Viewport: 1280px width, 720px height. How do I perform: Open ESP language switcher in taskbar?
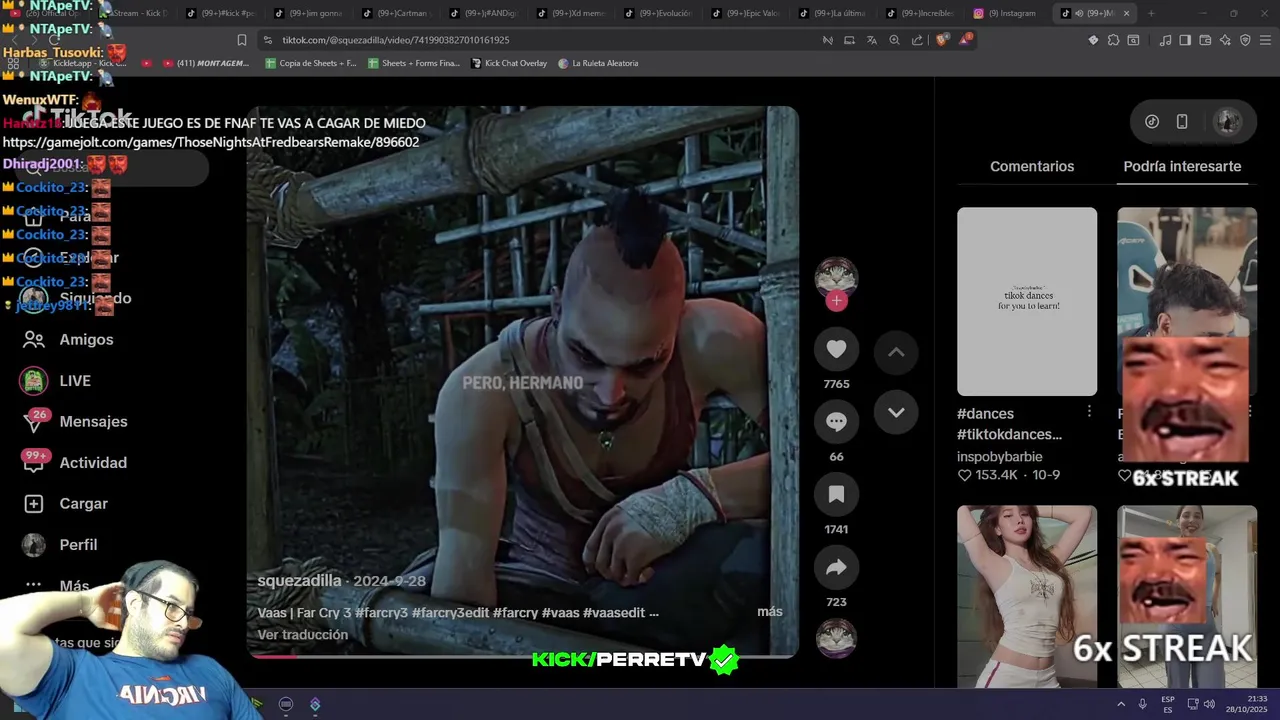coord(1168,704)
